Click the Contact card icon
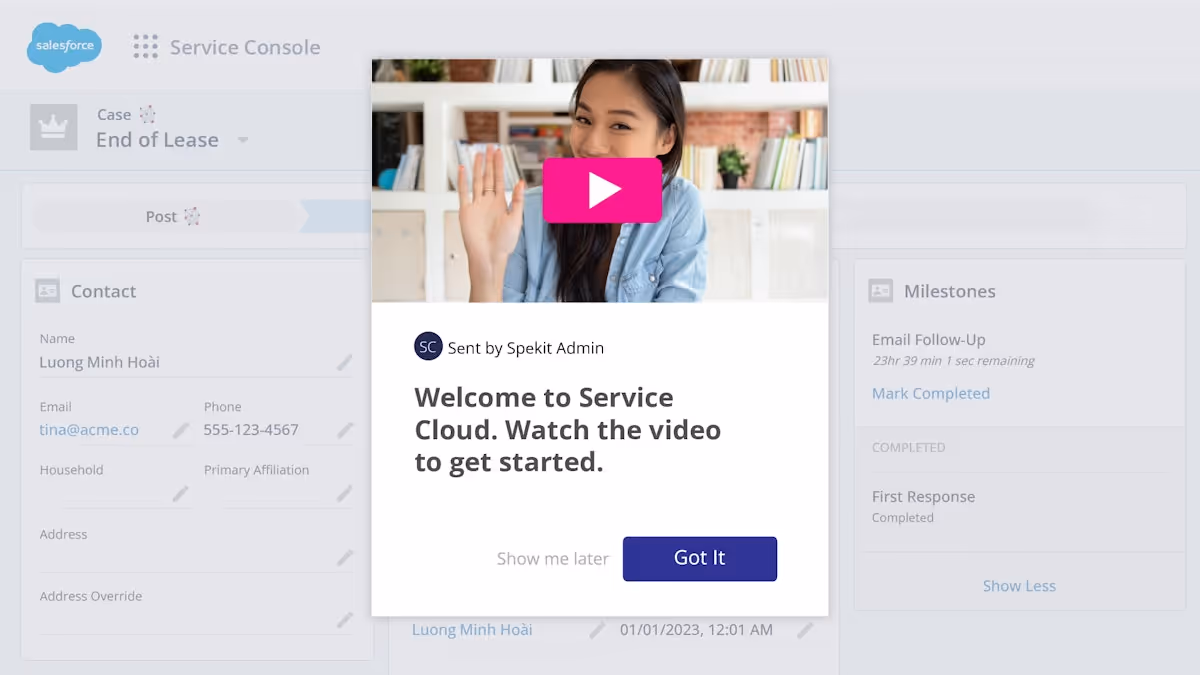Screen dimensions: 1200x675 [47, 291]
